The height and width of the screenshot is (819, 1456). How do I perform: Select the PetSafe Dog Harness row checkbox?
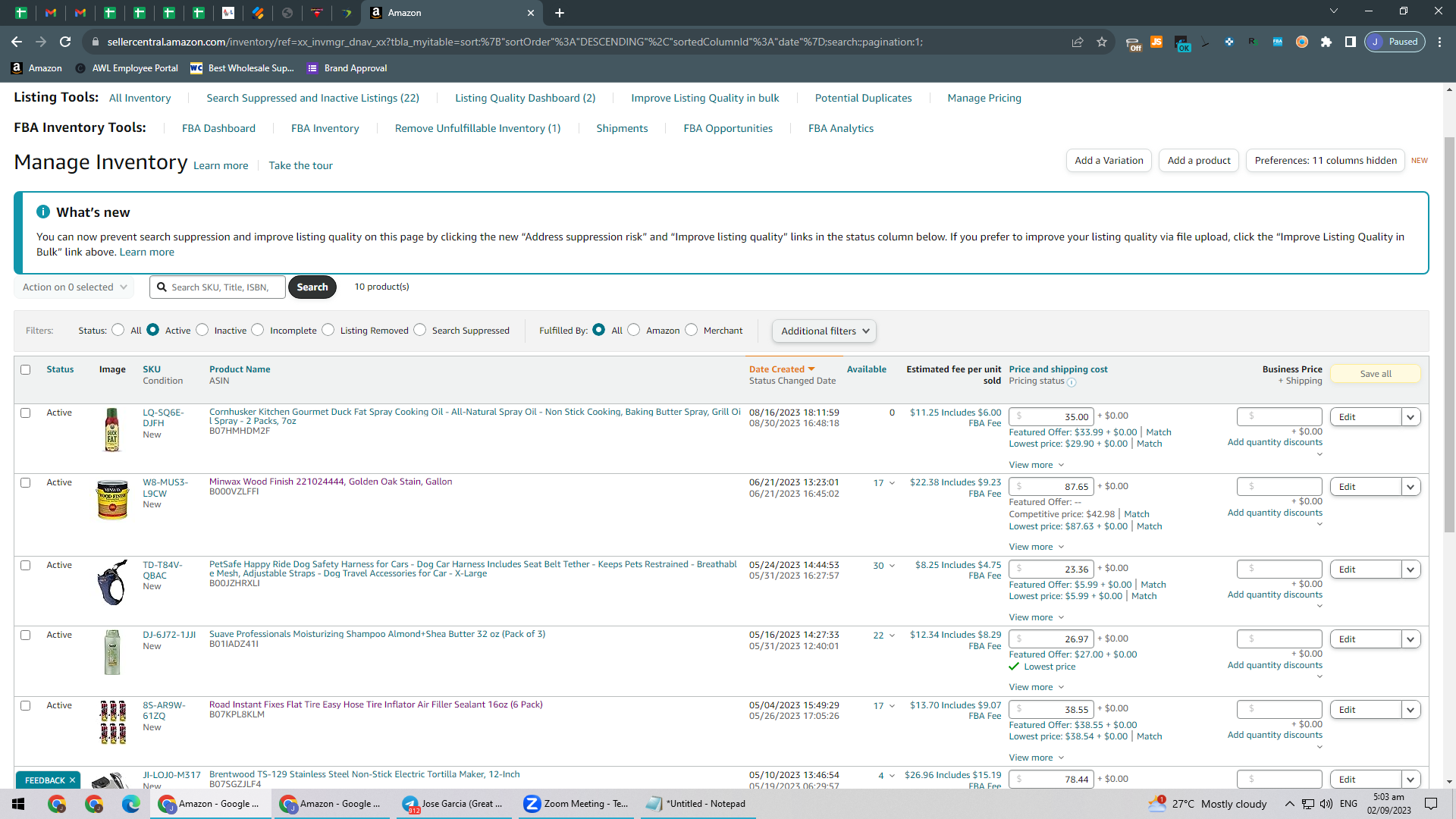26,566
